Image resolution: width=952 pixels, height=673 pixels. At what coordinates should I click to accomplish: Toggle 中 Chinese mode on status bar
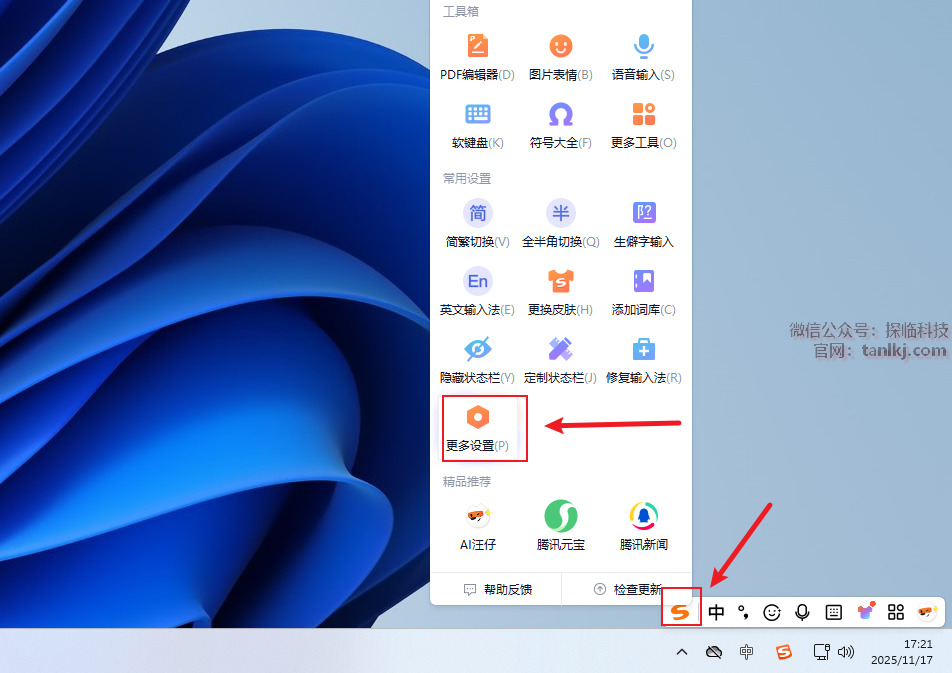coord(716,612)
